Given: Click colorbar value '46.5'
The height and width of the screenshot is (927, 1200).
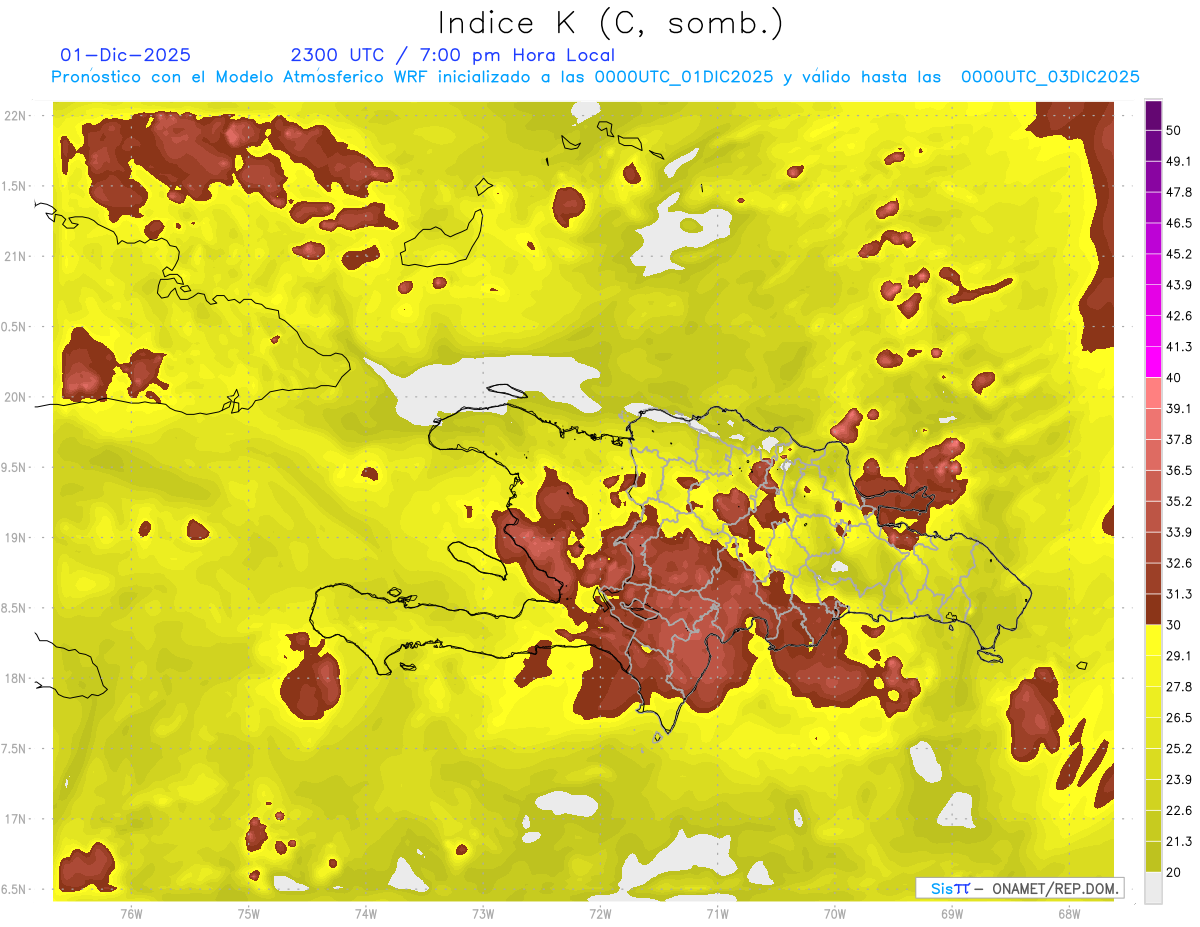Looking at the screenshot, I should pos(1179,223).
